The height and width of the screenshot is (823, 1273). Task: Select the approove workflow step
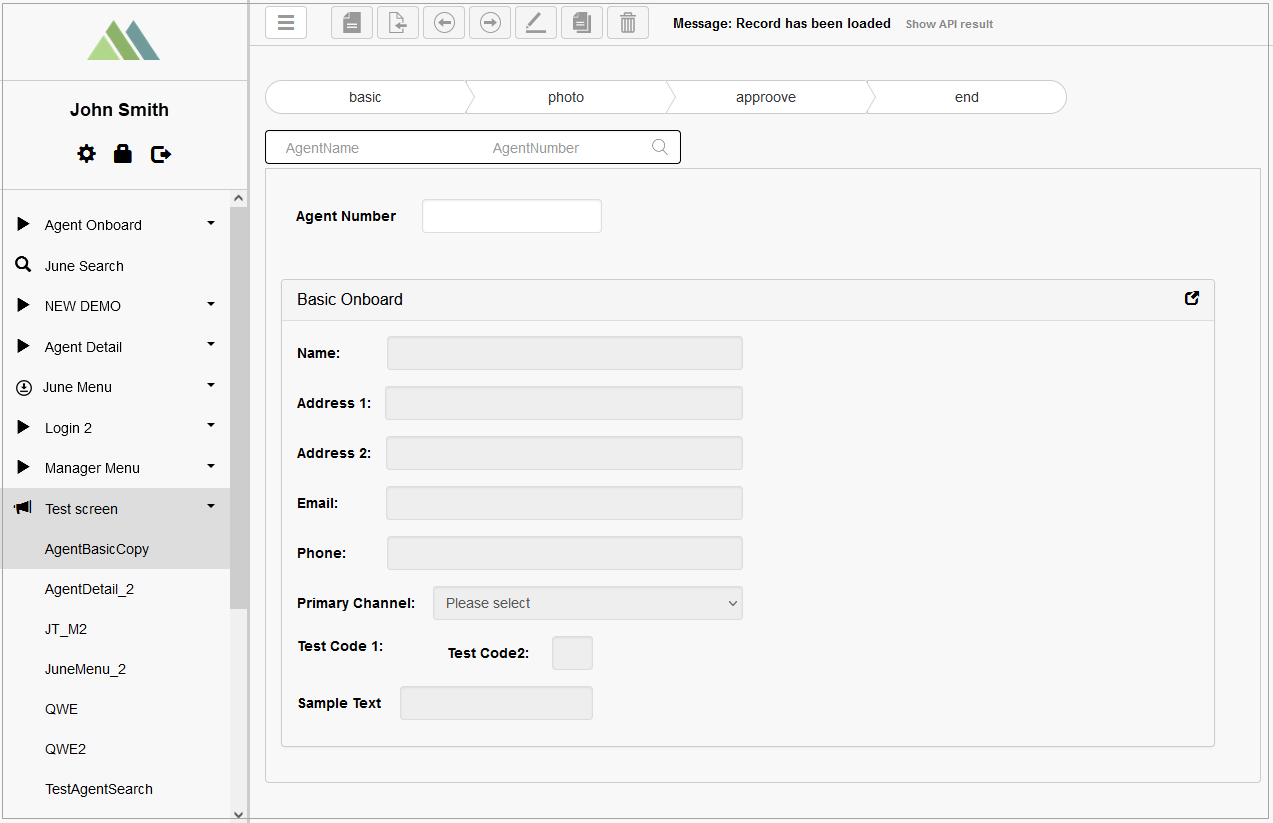(x=766, y=97)
